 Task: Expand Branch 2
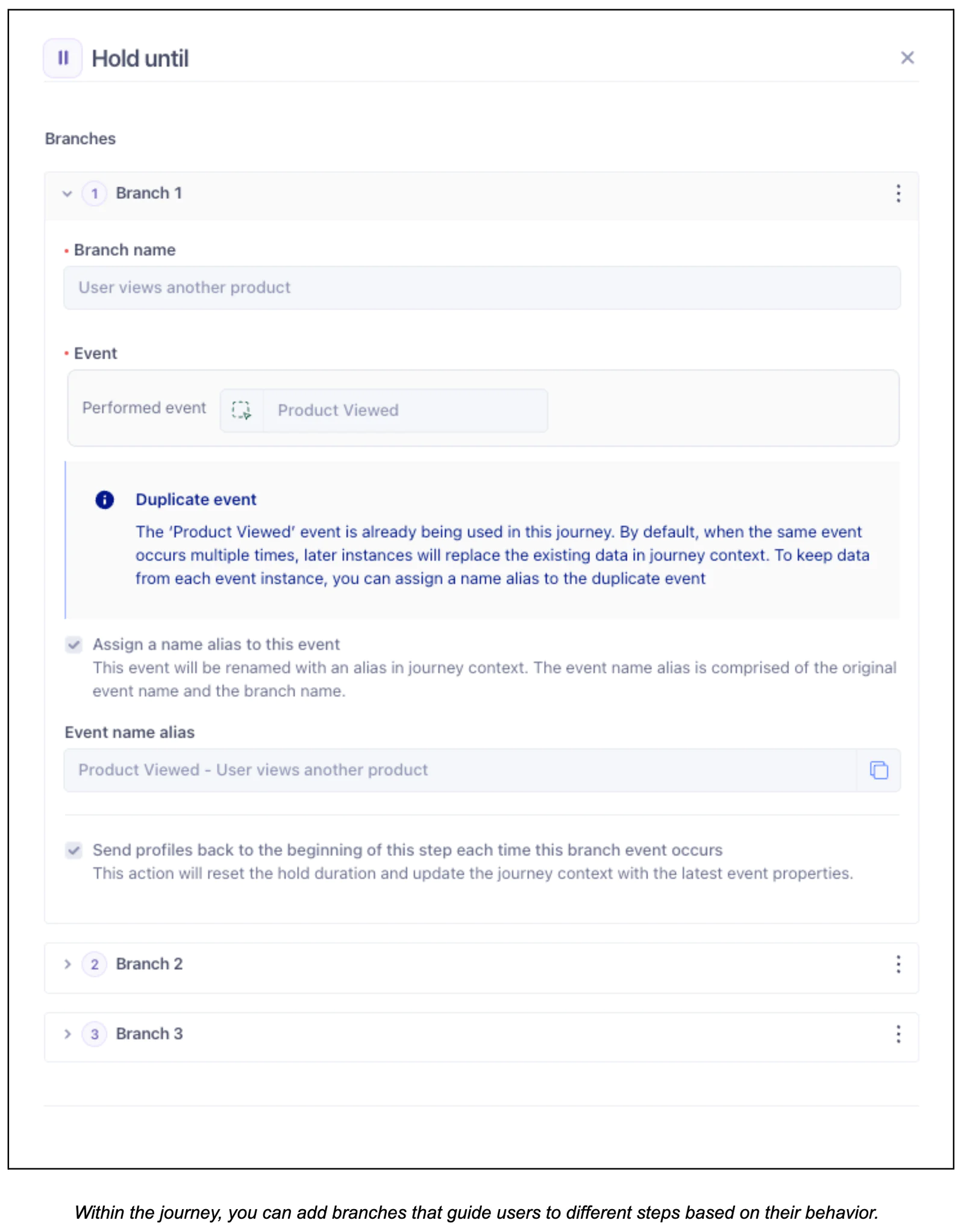(67, 964)
